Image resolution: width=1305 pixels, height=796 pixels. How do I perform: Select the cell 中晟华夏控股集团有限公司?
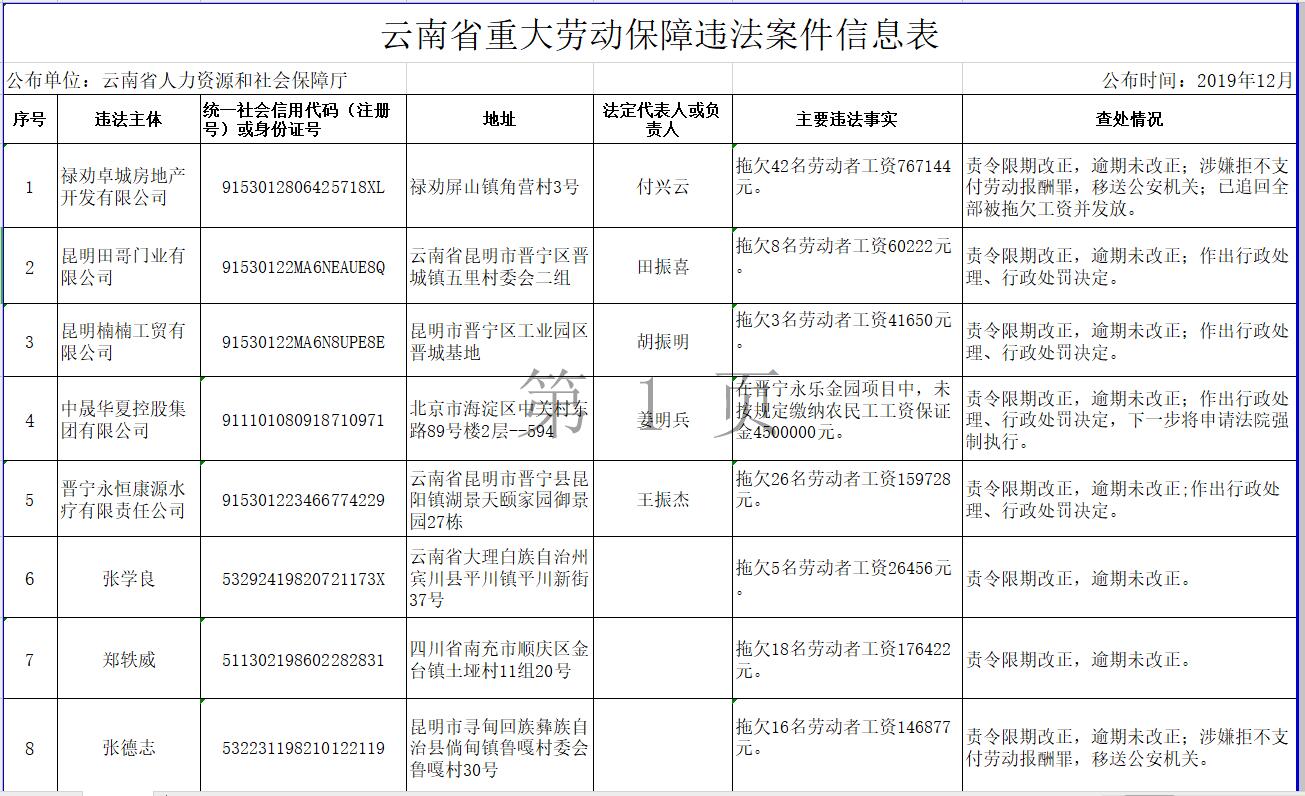point(128,420)
